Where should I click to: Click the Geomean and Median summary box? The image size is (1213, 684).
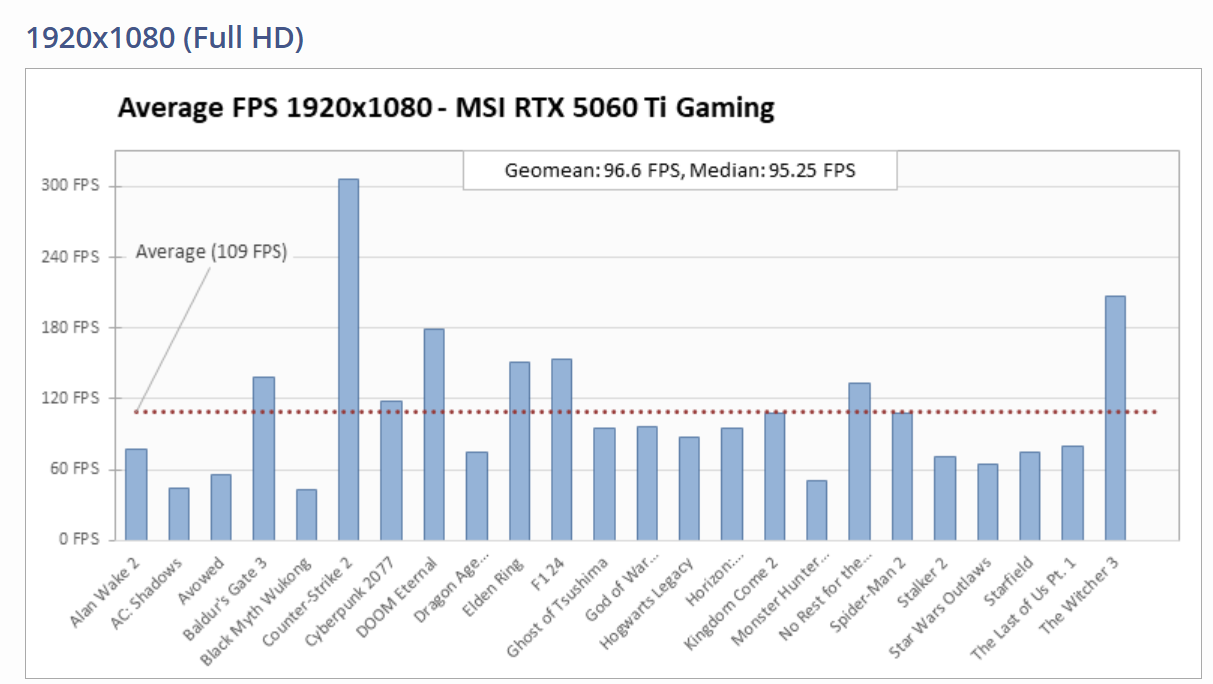[680, 170]
